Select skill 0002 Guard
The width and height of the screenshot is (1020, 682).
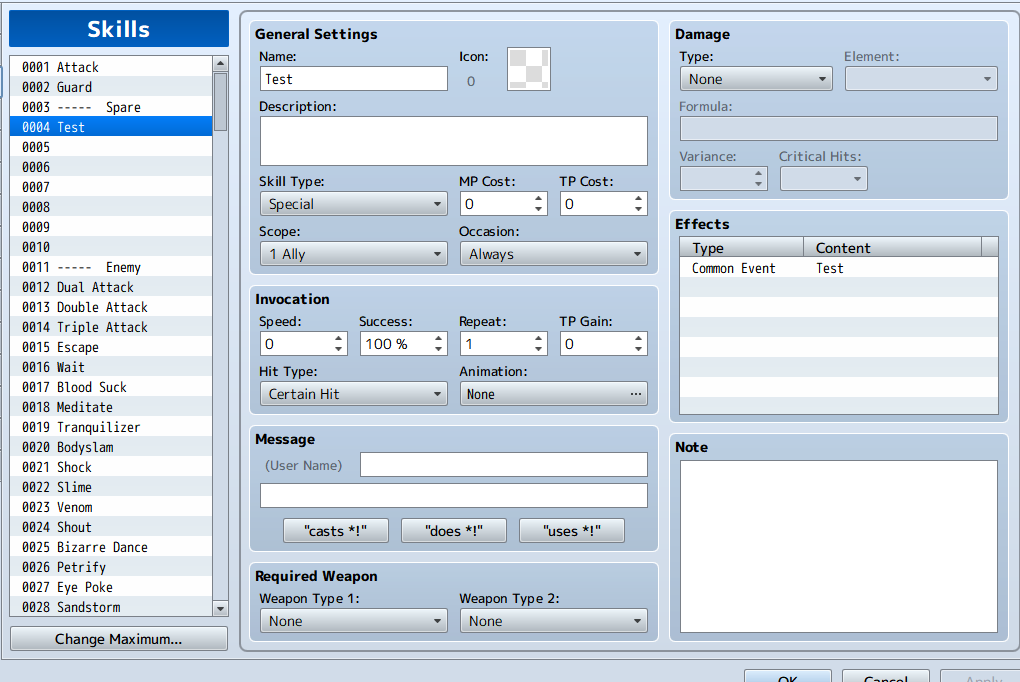tap(111, 87)
